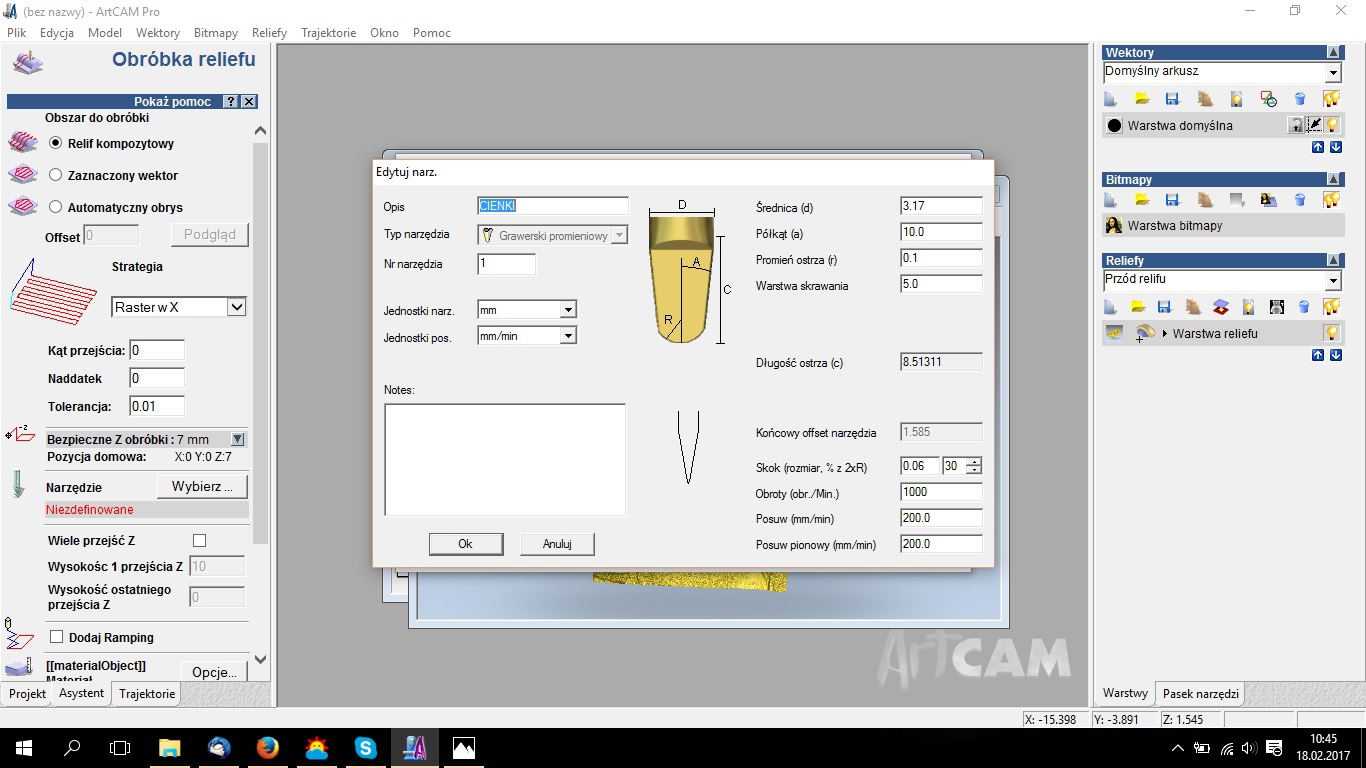Move vector layer down arrow in Wektory

1336,147
